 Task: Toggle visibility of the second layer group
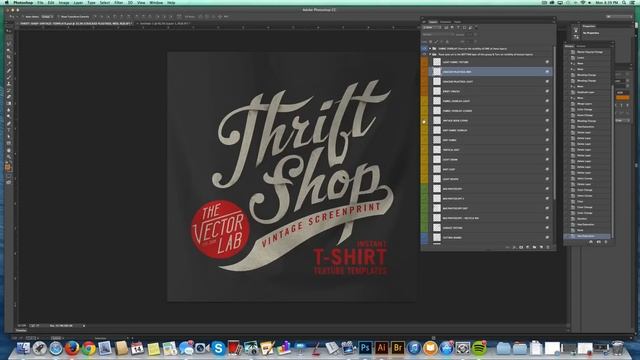424,54
